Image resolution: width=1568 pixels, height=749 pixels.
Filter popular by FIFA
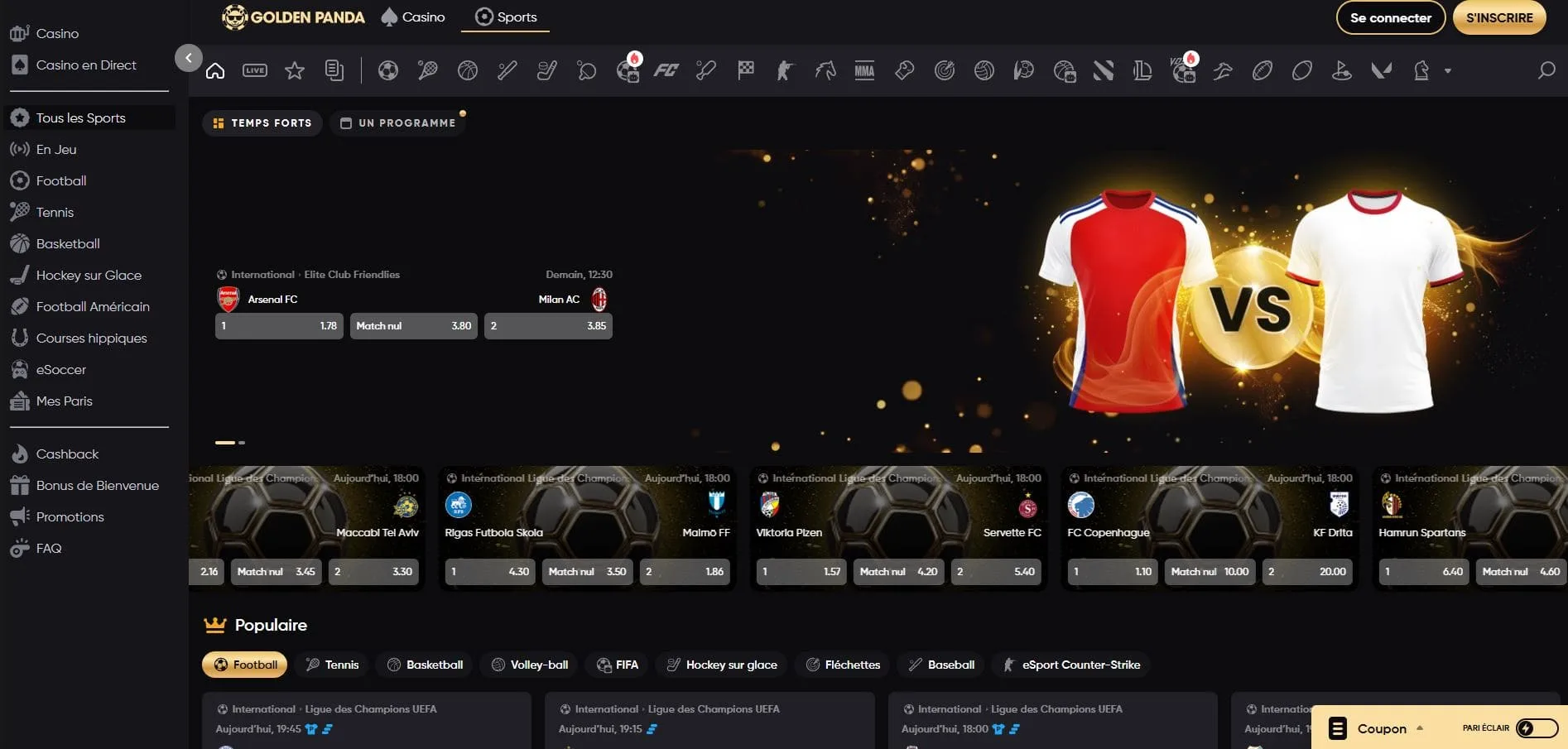click(618, 665)
